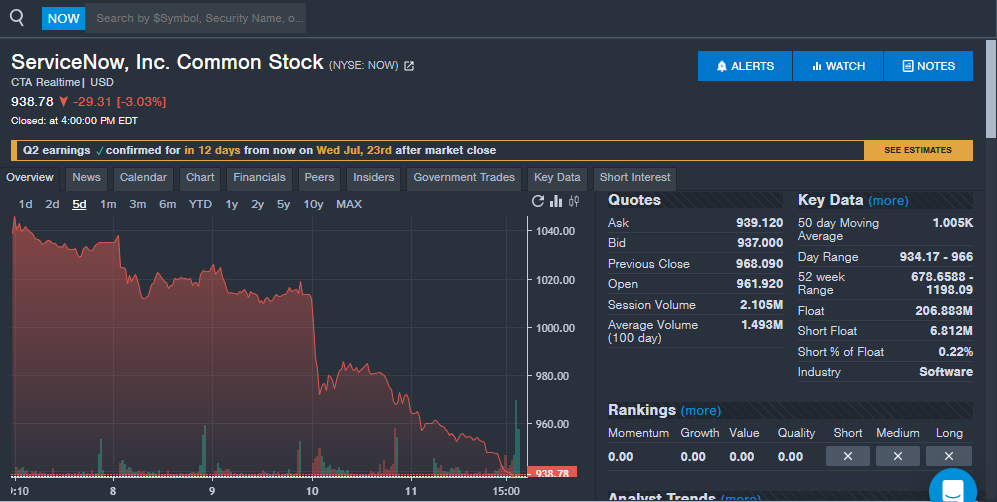
Task: Select the 3m chart range
Action: [x=137, y=205]
